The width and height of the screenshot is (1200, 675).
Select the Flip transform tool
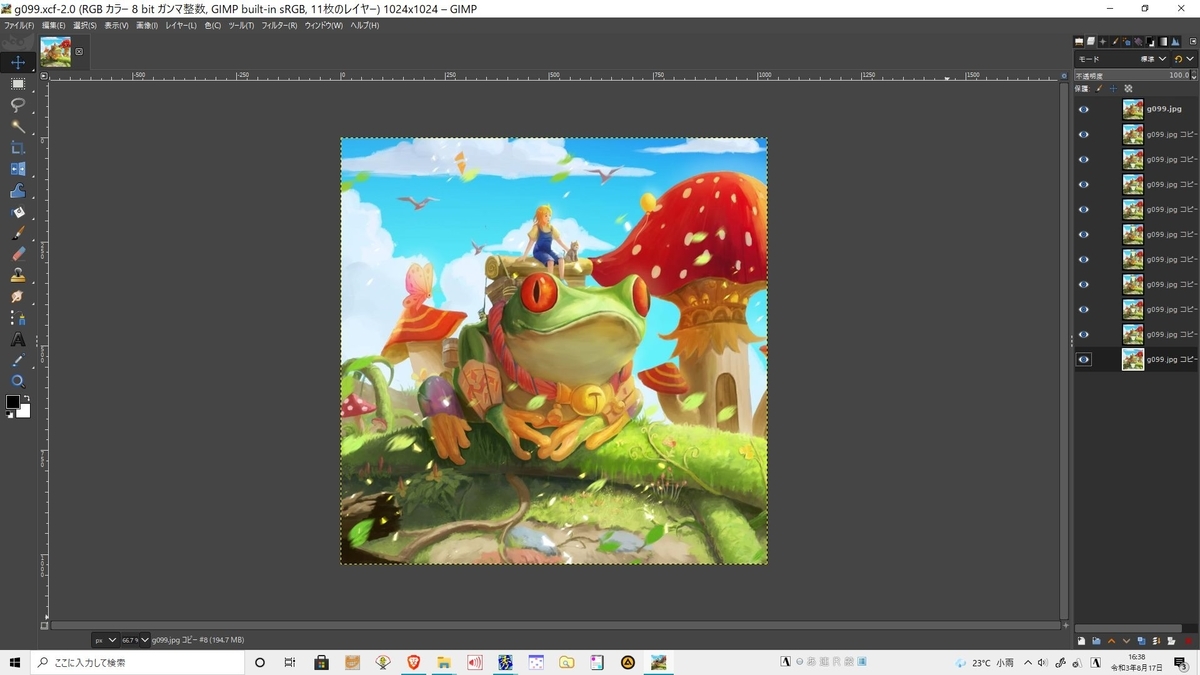click(x=17, y=169)
